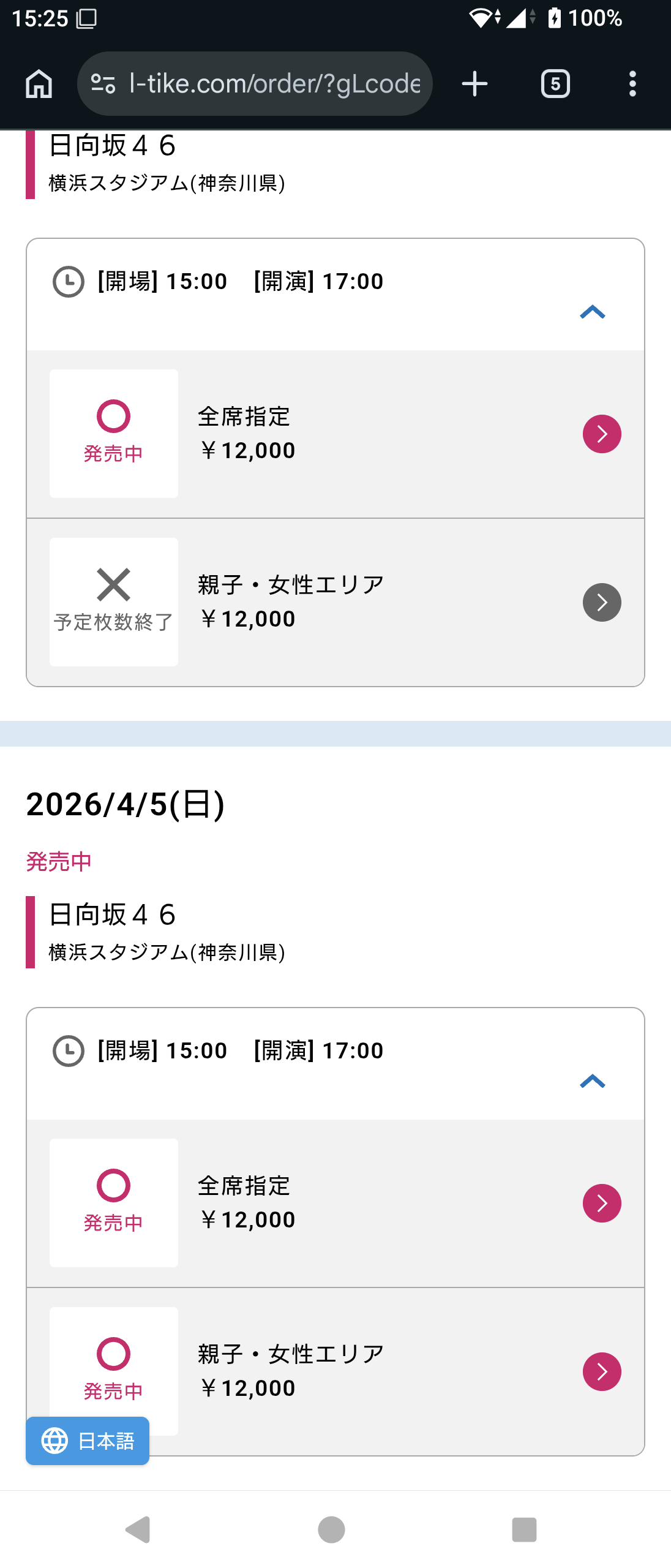
Task: Tap the pink arrow for first 全席指定 ticket
Action: click(602, 434)
